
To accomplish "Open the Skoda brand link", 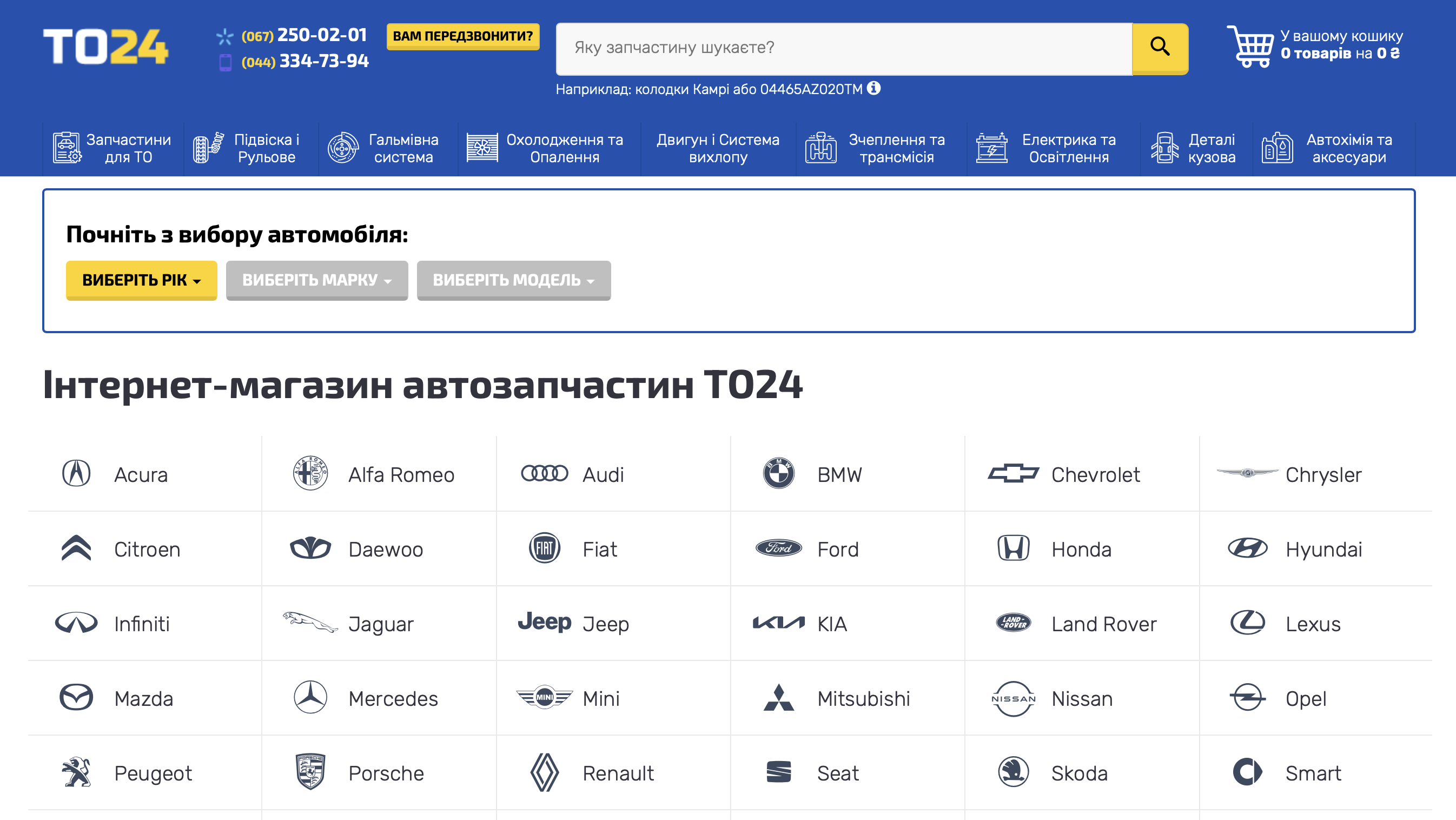I will [x=1079, y=772].
